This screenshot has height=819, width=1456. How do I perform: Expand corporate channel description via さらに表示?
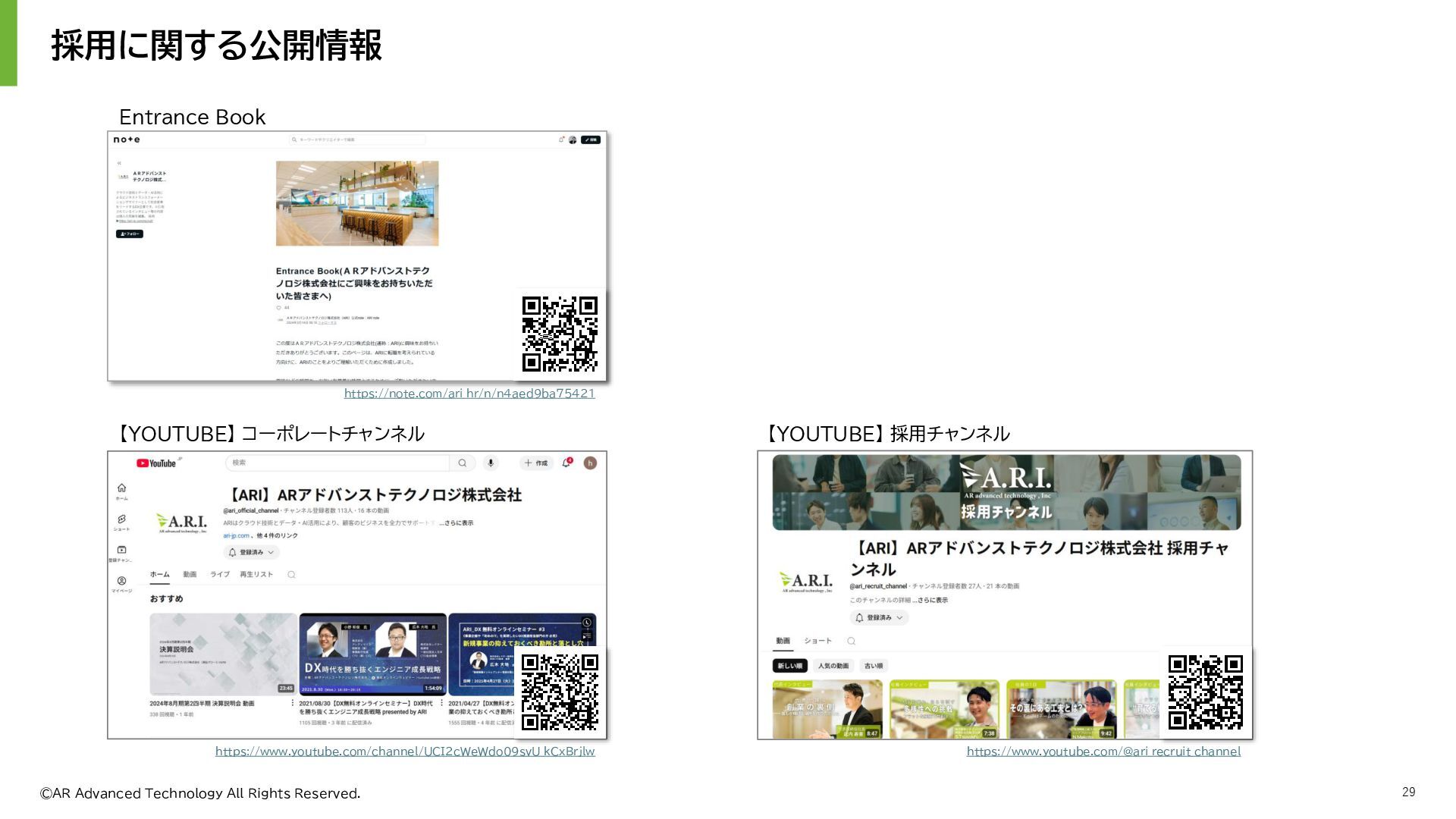(x=457, y=523)
